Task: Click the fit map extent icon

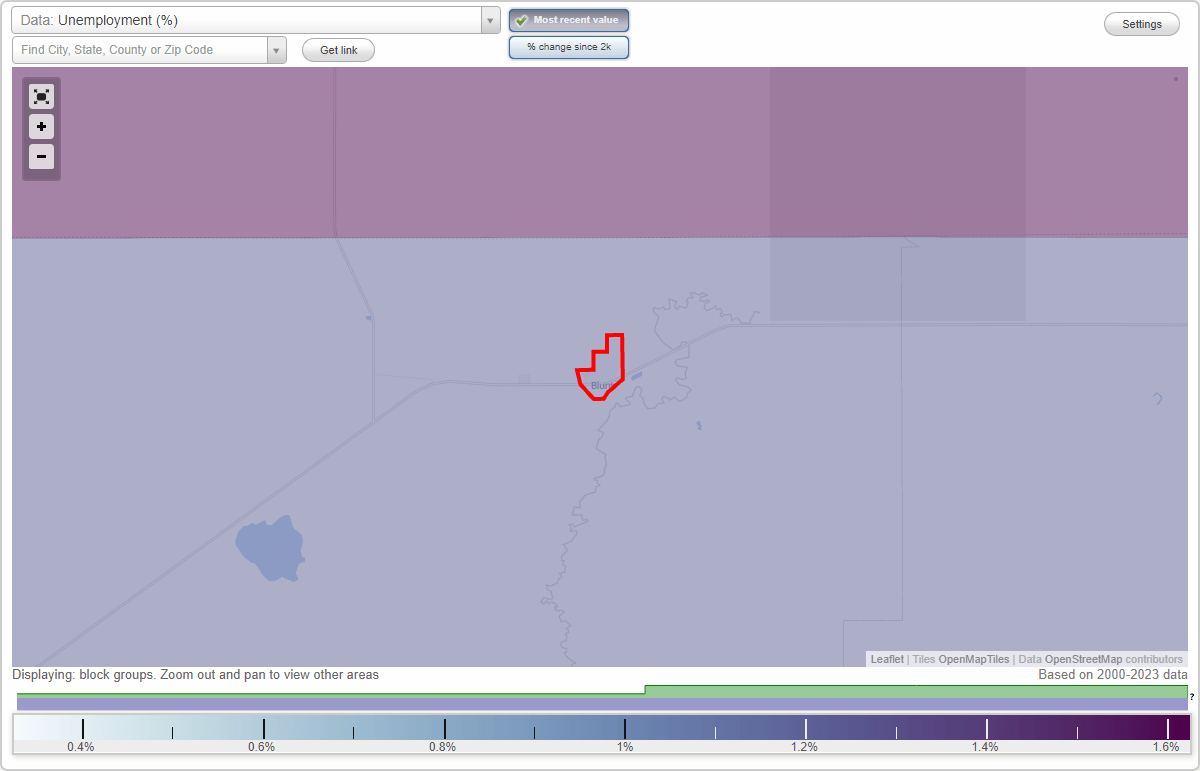Action: (x=41, y=96)
